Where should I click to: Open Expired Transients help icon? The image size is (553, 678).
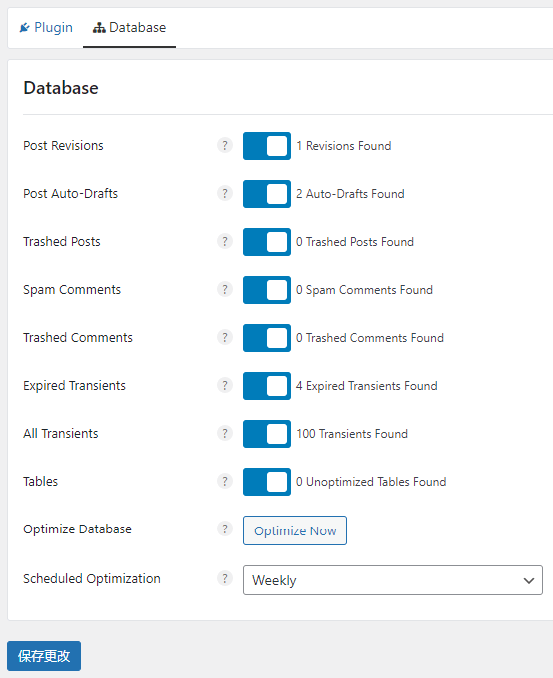point(225,385)
